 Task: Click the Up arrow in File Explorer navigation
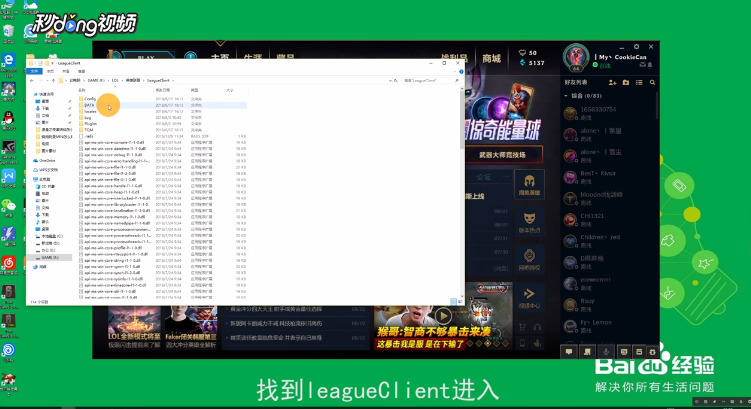[x=53, y=80]
